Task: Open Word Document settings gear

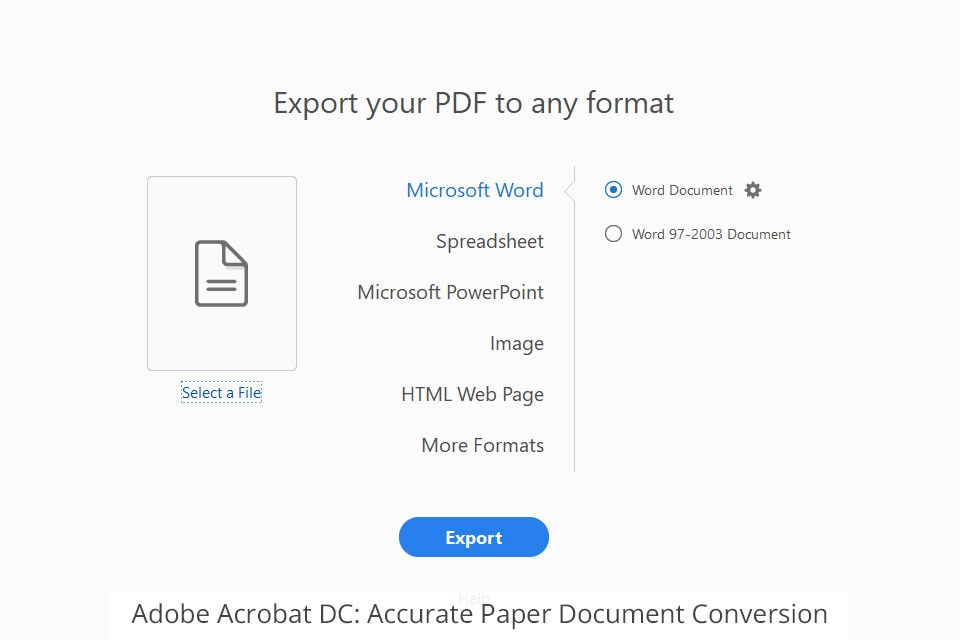Action: pyautogui.click(x=752, y=190)
